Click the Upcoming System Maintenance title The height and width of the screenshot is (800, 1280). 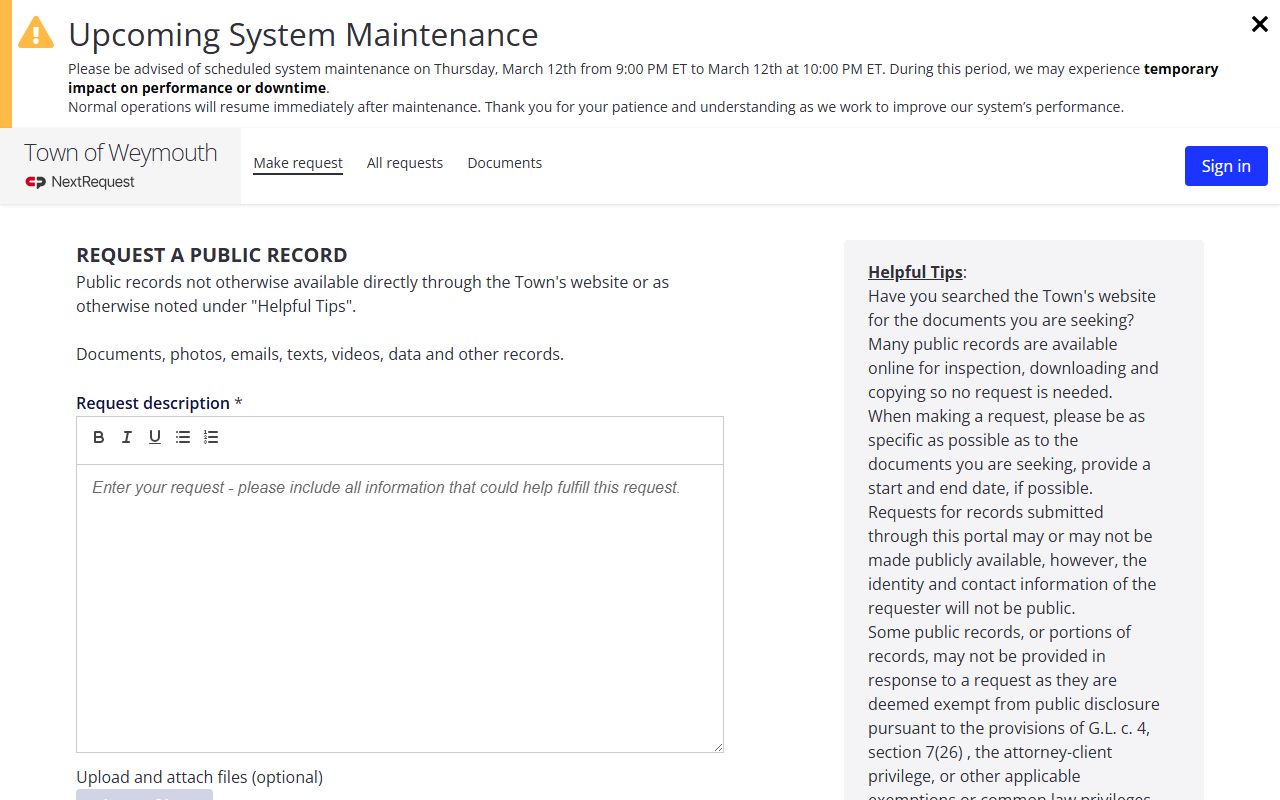click(x=303, y=35)
